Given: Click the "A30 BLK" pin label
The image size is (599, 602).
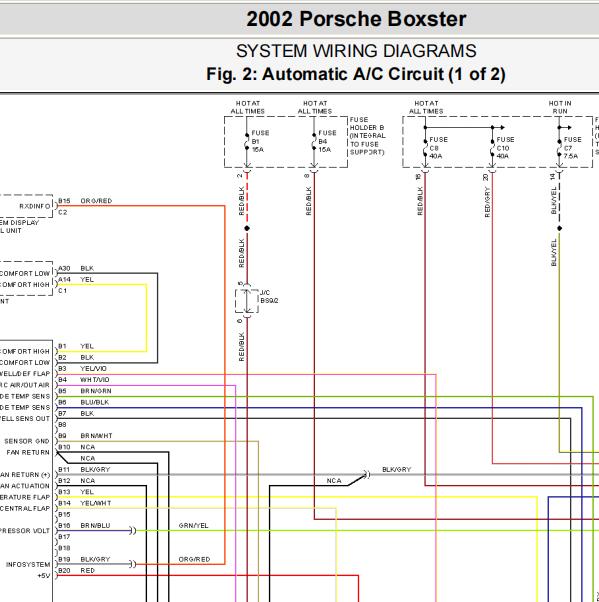Looking at the screenshot, I should tap(76, 268).
